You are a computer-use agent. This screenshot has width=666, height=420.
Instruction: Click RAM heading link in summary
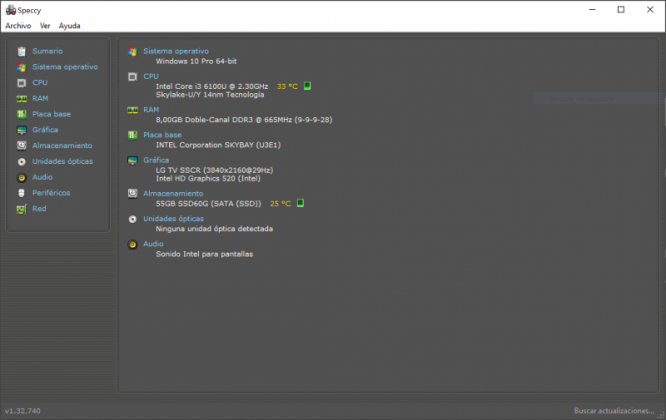click(151, 109)
